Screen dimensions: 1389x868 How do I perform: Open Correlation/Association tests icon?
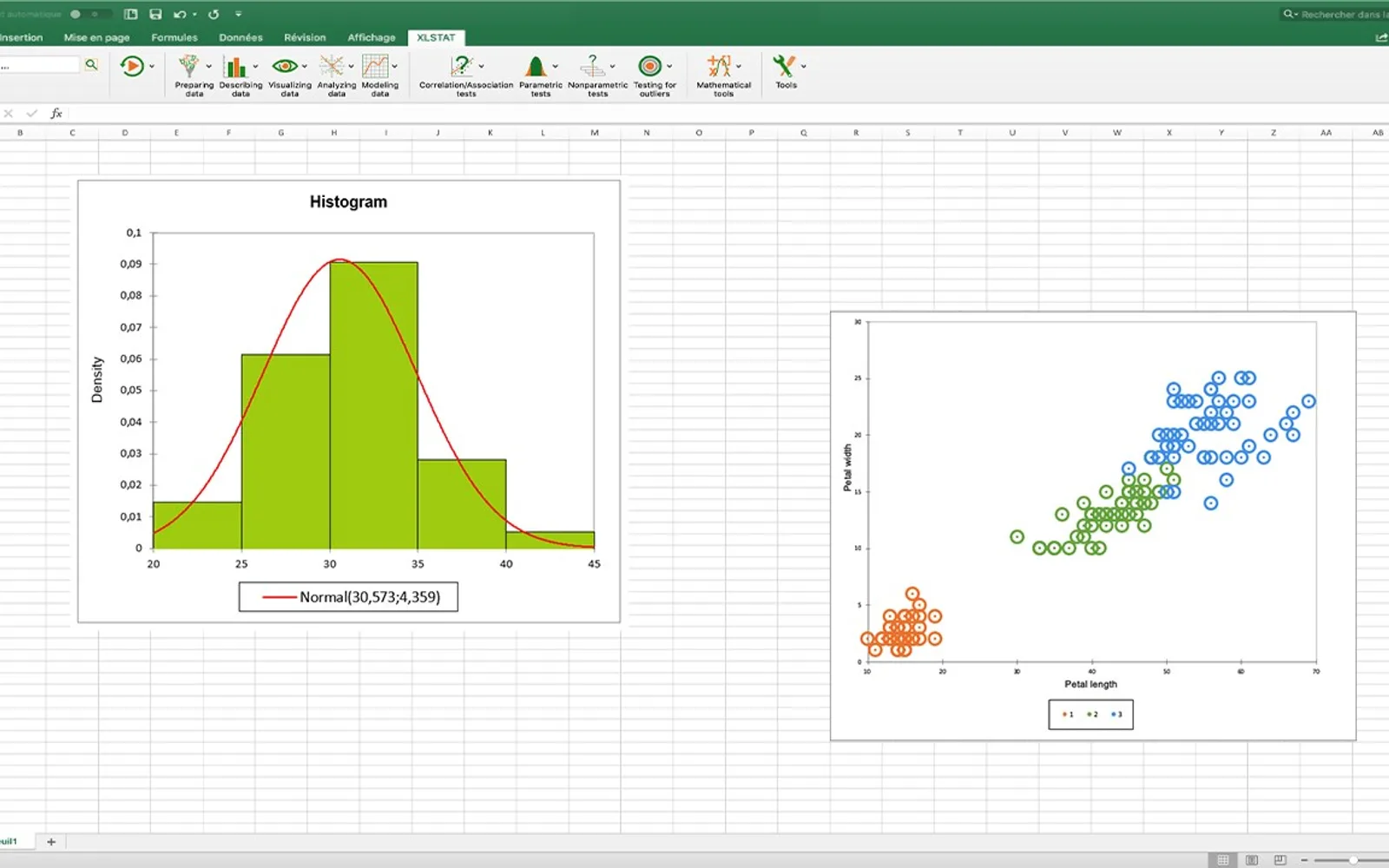(461, 67)
